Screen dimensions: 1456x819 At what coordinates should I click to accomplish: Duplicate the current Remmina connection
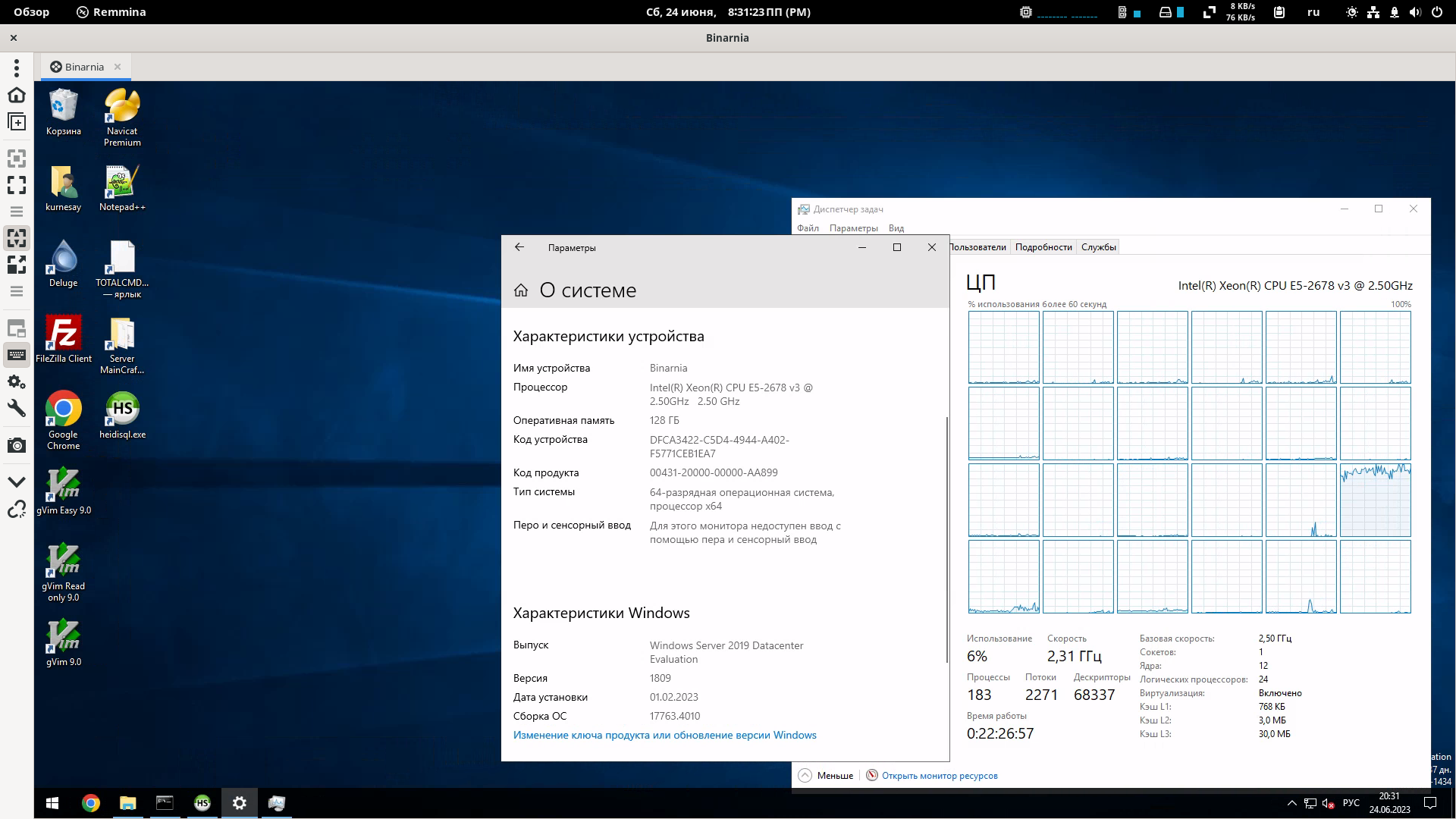[x=17, y=121]
